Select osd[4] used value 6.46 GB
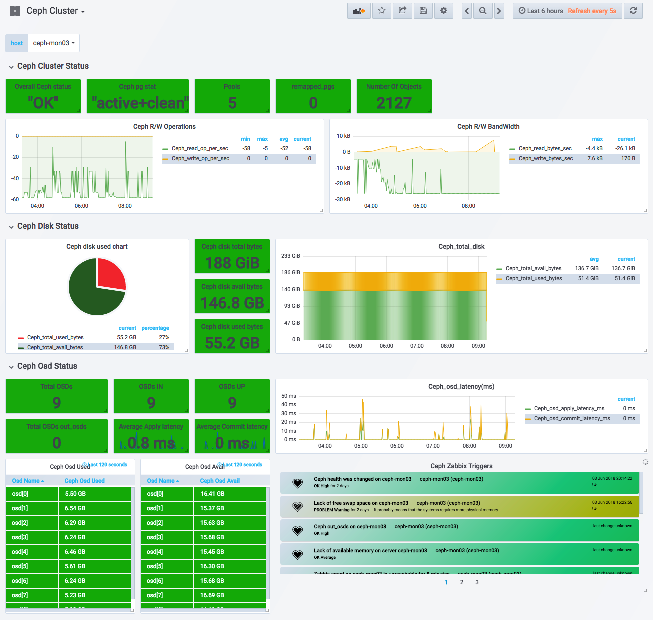The image size is (653, 620). click(95, 552)
